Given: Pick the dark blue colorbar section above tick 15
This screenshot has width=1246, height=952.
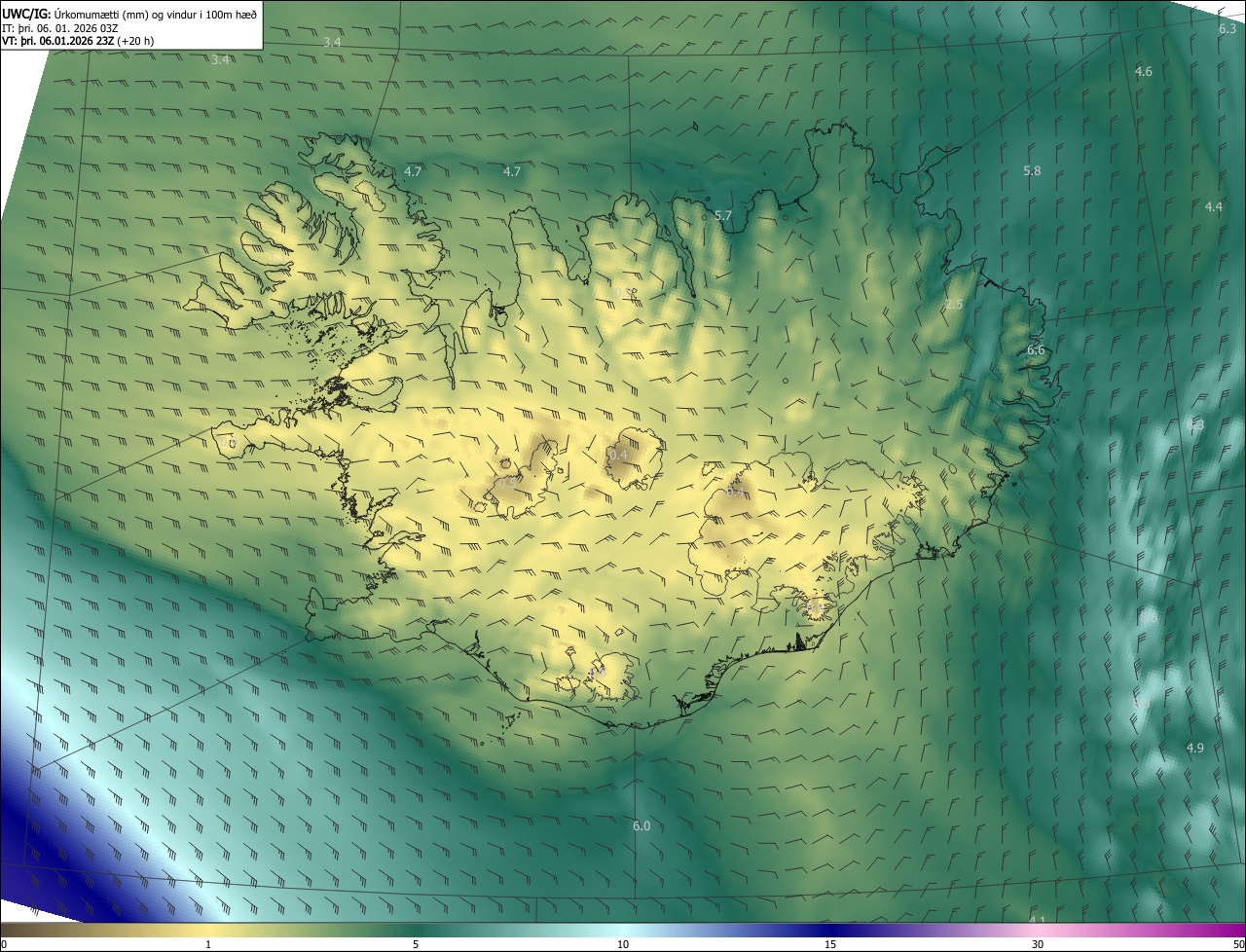Looking at the screenshot, I should tap(830, 931).
